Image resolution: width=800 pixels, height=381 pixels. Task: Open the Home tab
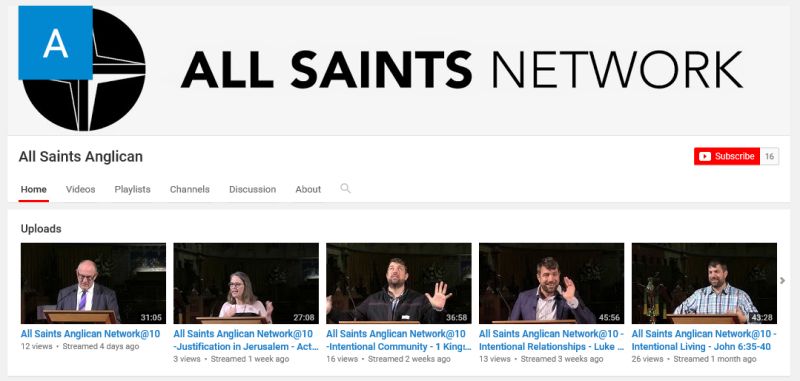pos(34,189)
